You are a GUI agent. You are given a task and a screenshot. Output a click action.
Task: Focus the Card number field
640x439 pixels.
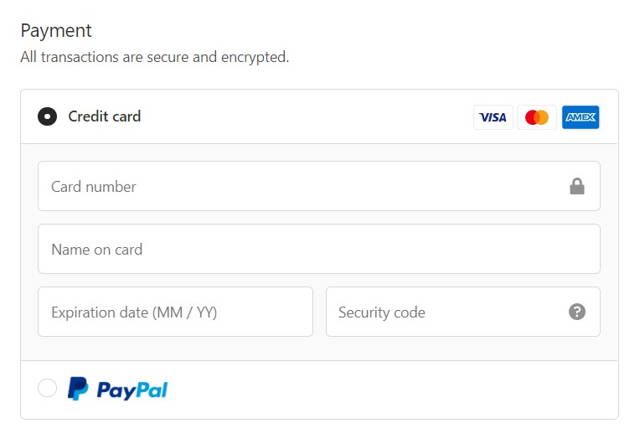tap(319, 186)
